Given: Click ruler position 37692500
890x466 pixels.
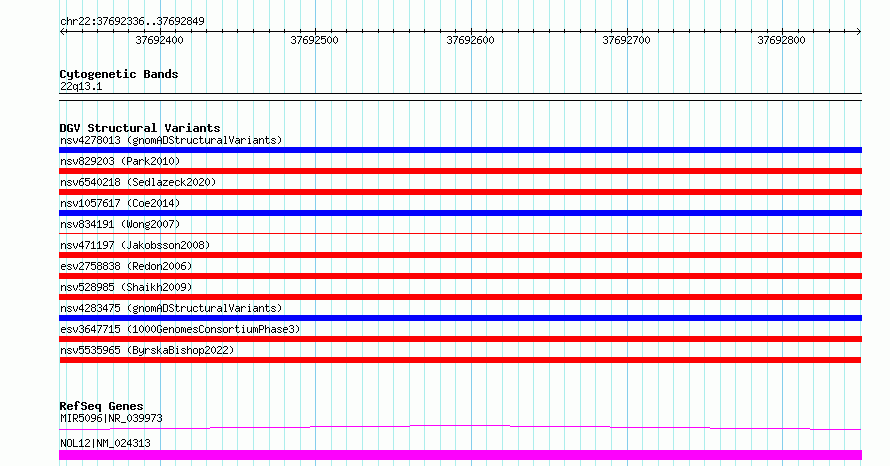Looking at the screenshot, I should pyautogui.click(x=314, y=40).
